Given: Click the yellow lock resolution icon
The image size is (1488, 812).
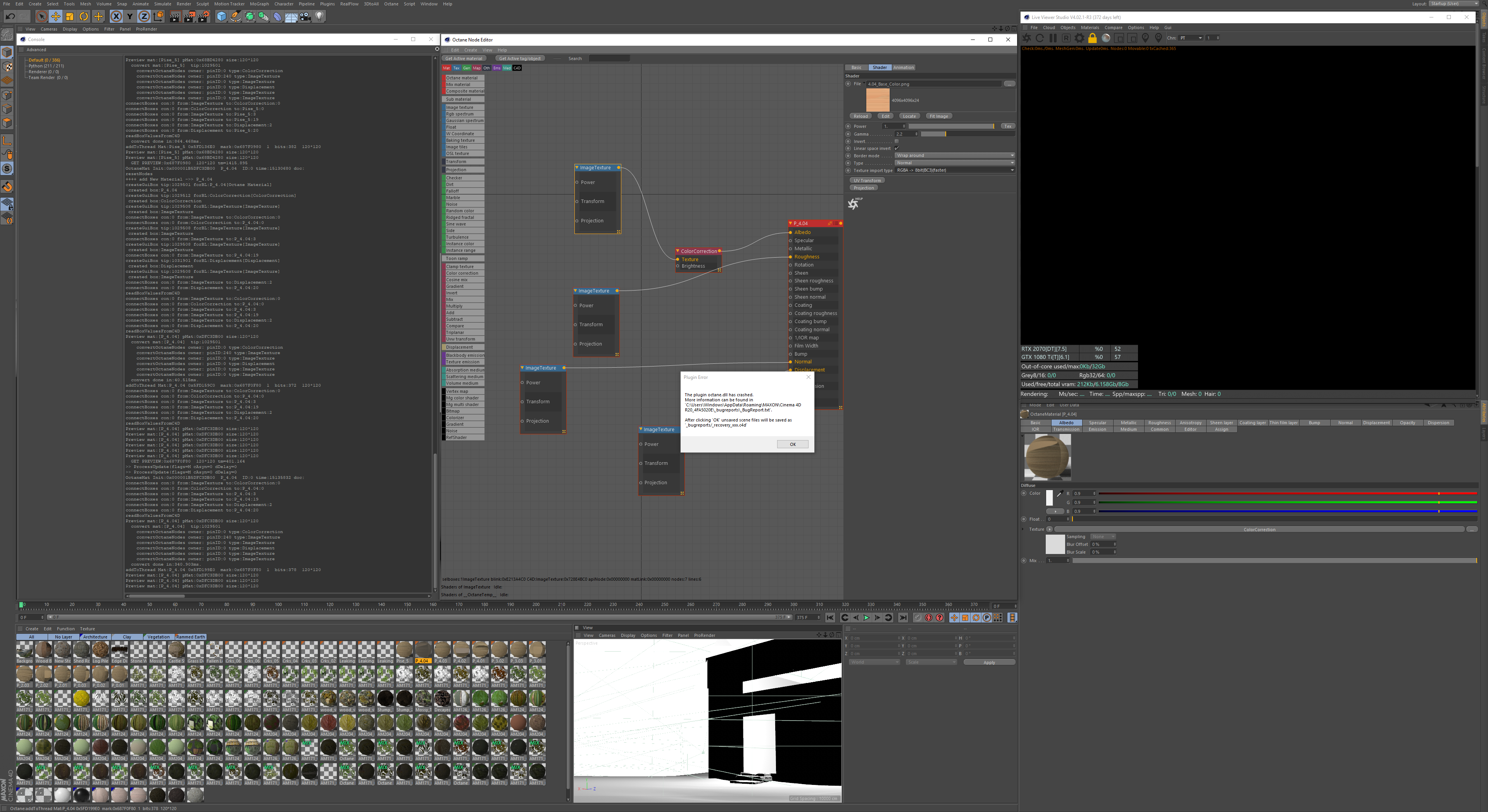Looking at the screenshot, I should pyautogui.click(x=1092, y=38).
